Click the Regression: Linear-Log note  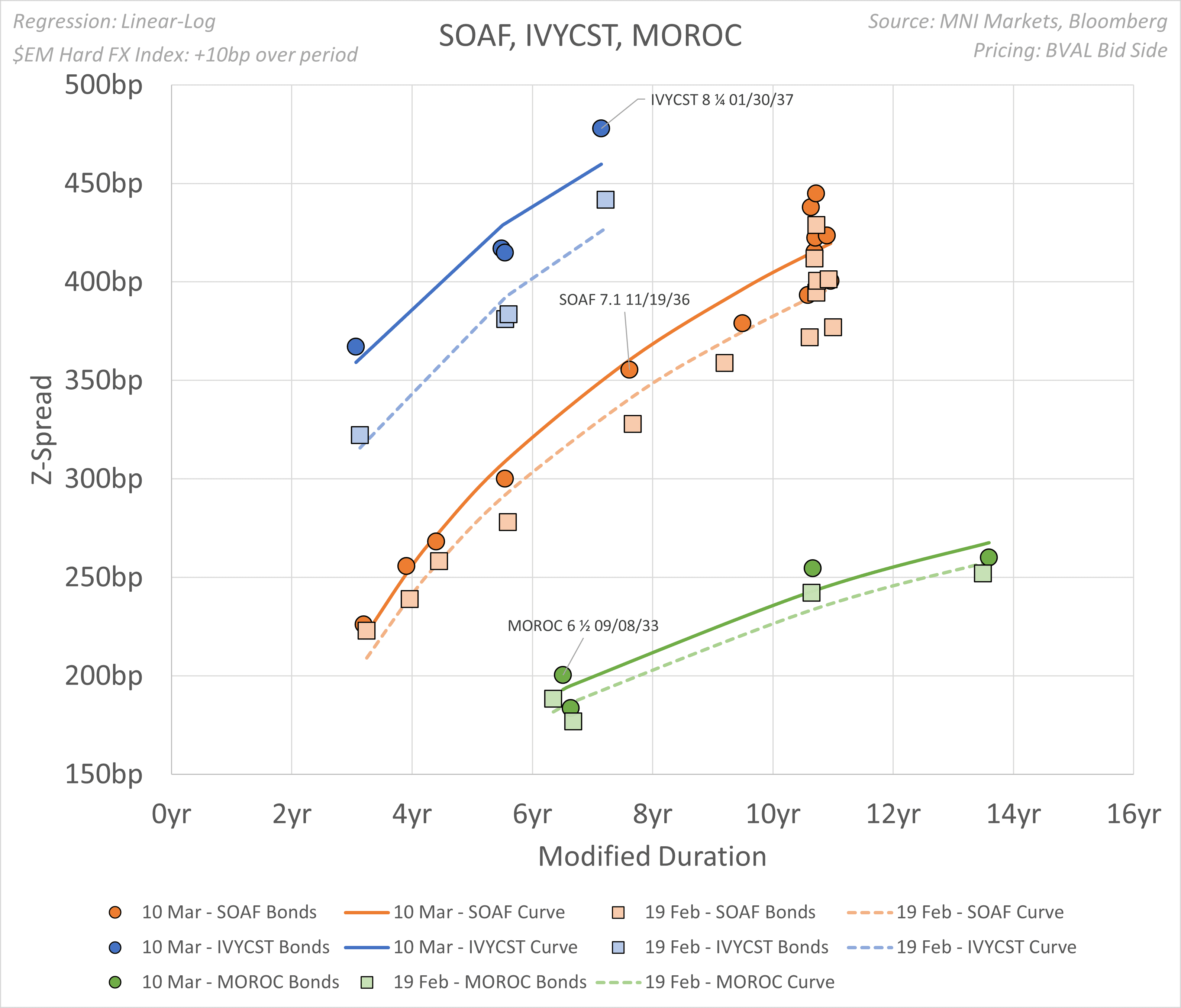click(114, 22)
